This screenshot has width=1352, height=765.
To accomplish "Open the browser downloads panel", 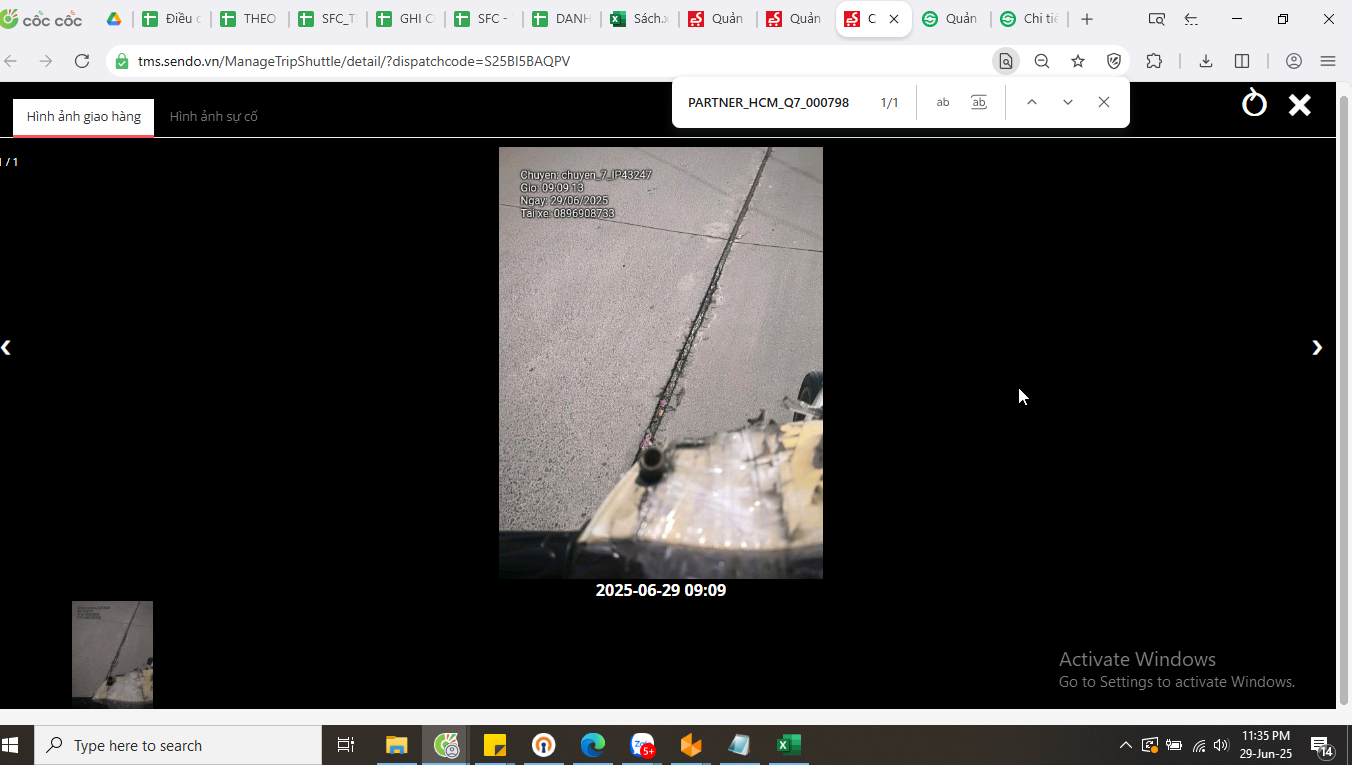I will pyautogui.click(x=1206, y=61).
